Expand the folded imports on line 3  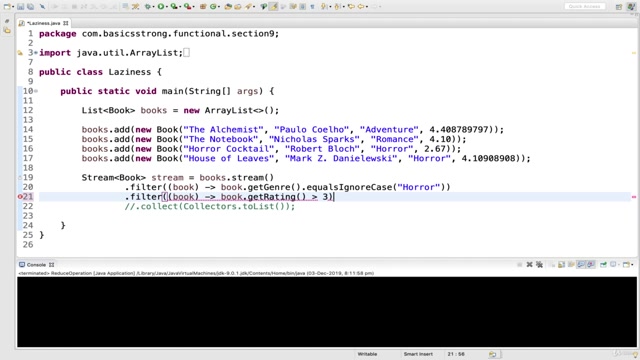pyautogui.click(x=36, y=53)
